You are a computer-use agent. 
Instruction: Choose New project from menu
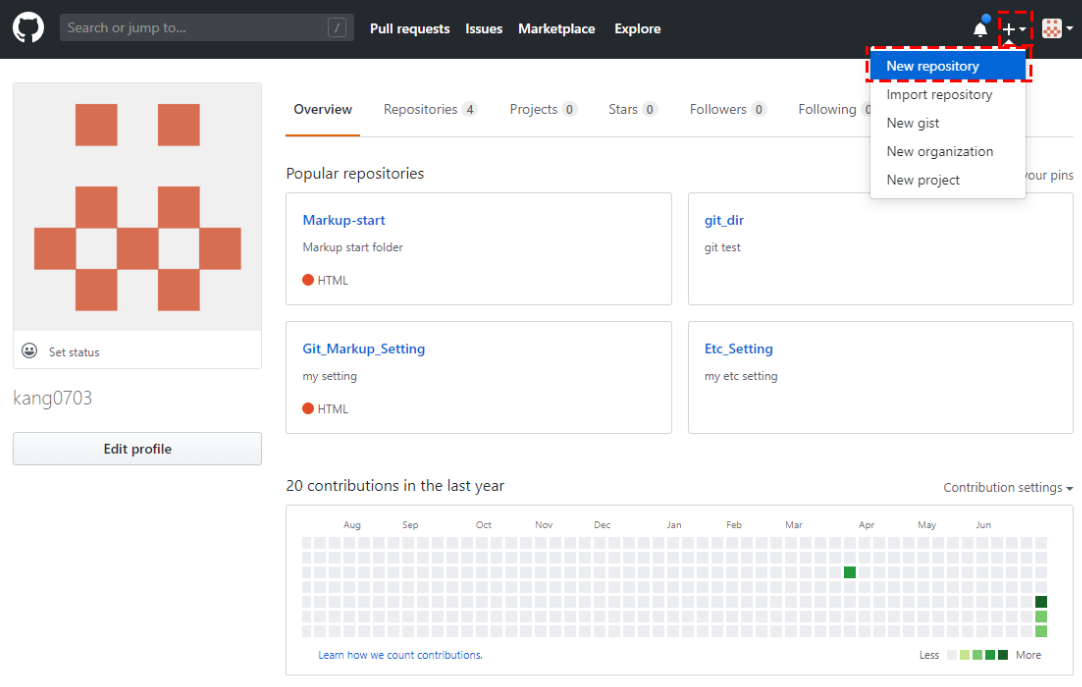(x=947, y=179)
